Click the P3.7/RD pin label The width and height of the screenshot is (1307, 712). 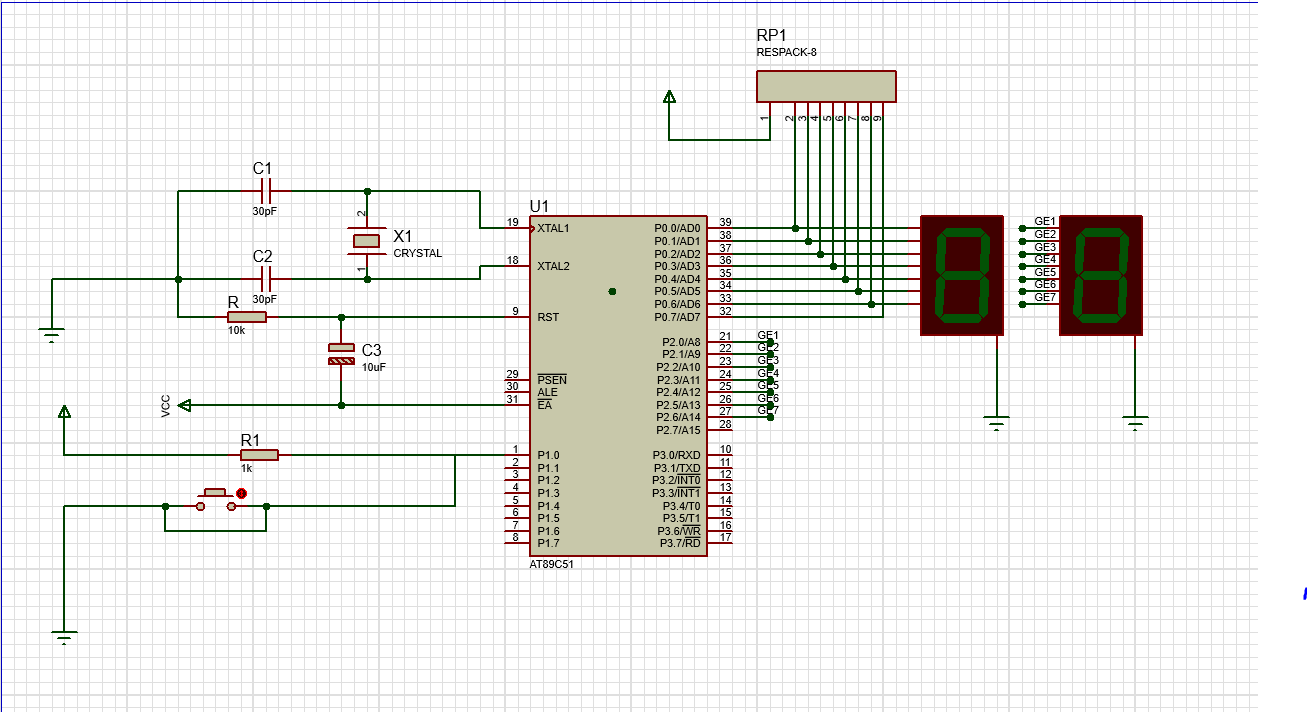679,543
